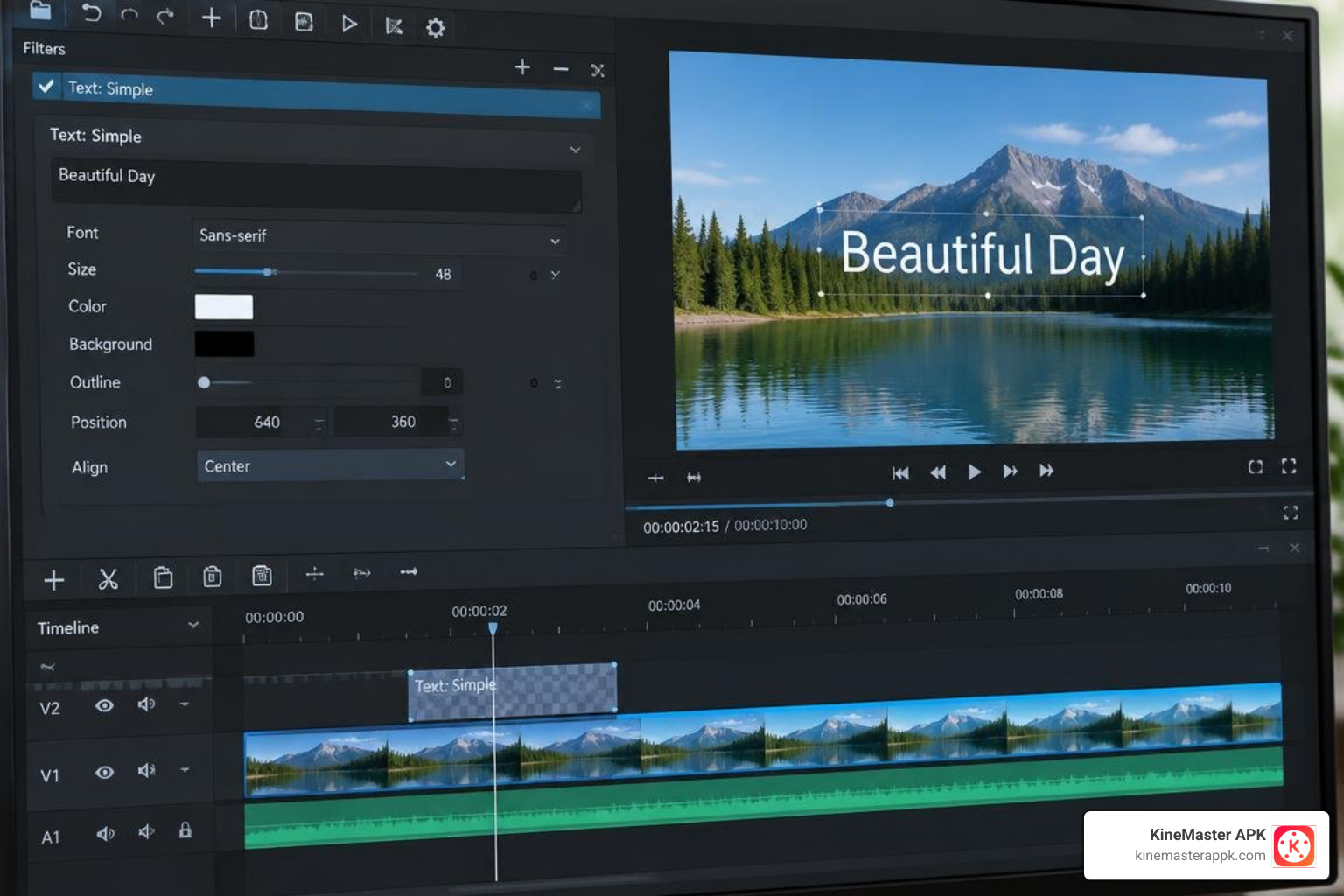Select the mountain video clip on V1

tap(763, 740)
